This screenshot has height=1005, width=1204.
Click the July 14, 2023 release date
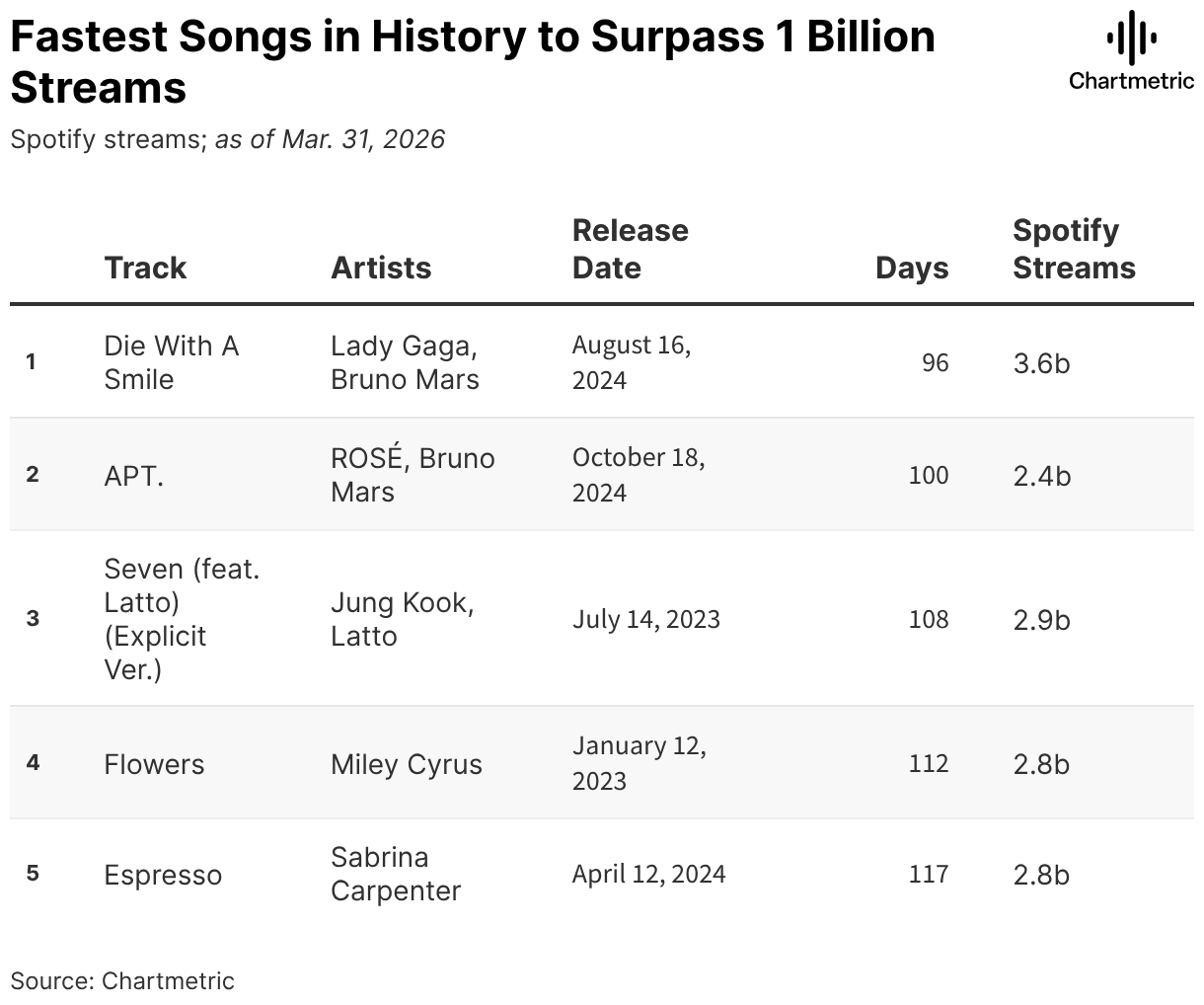click(646, 619)
